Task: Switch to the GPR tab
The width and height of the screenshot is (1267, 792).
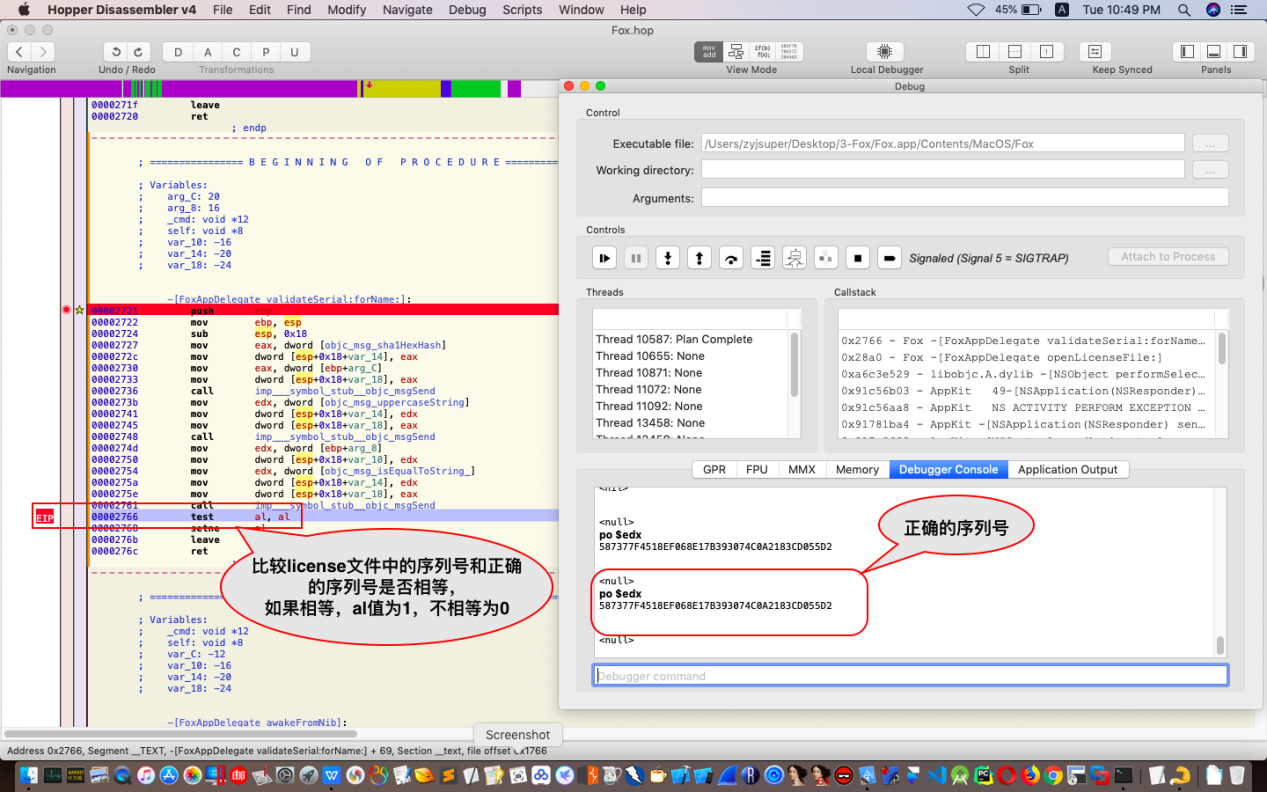Action: click(x=714, y=469)
